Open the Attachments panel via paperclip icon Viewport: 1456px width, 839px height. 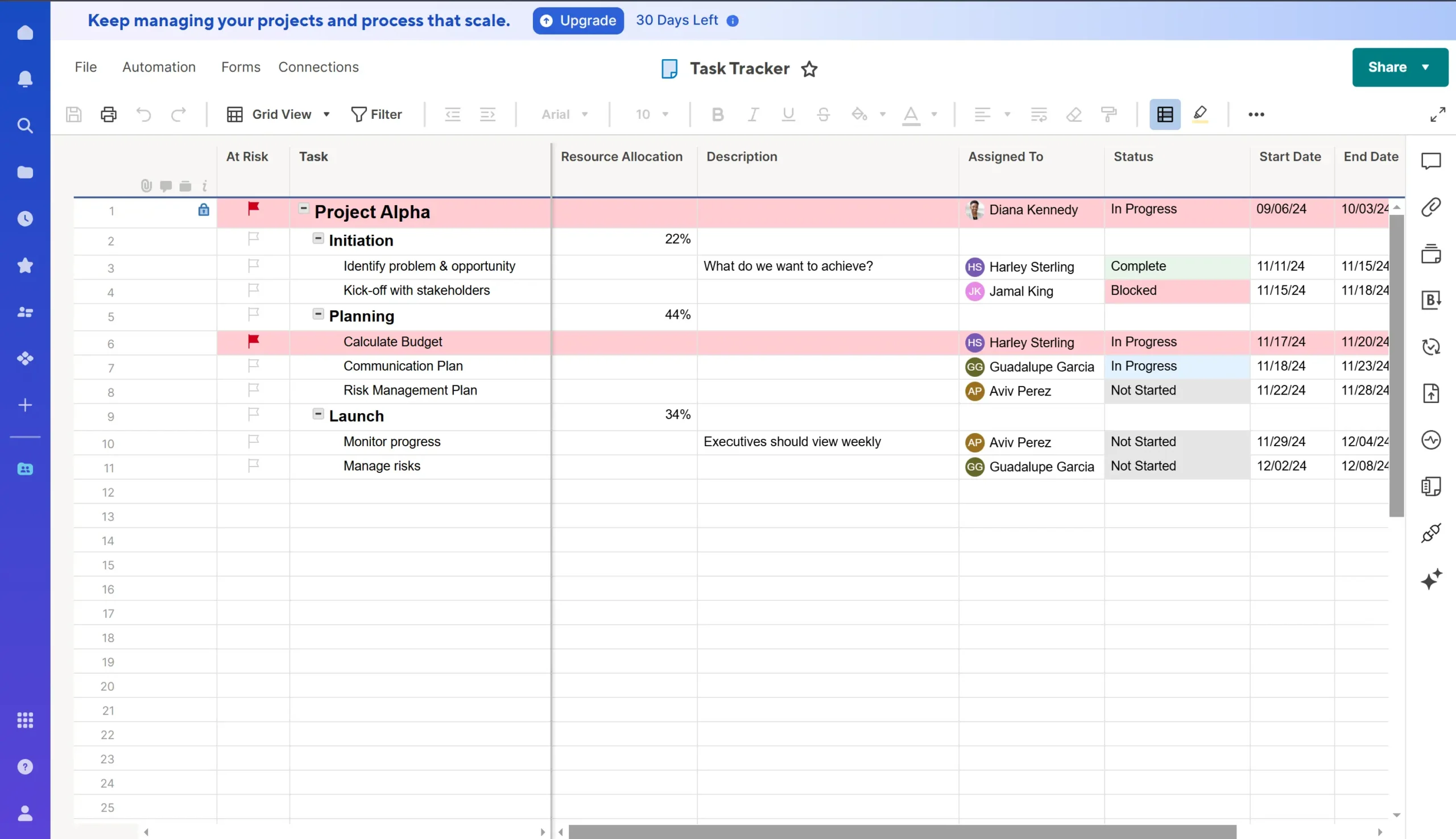[x=1432, y=206]
